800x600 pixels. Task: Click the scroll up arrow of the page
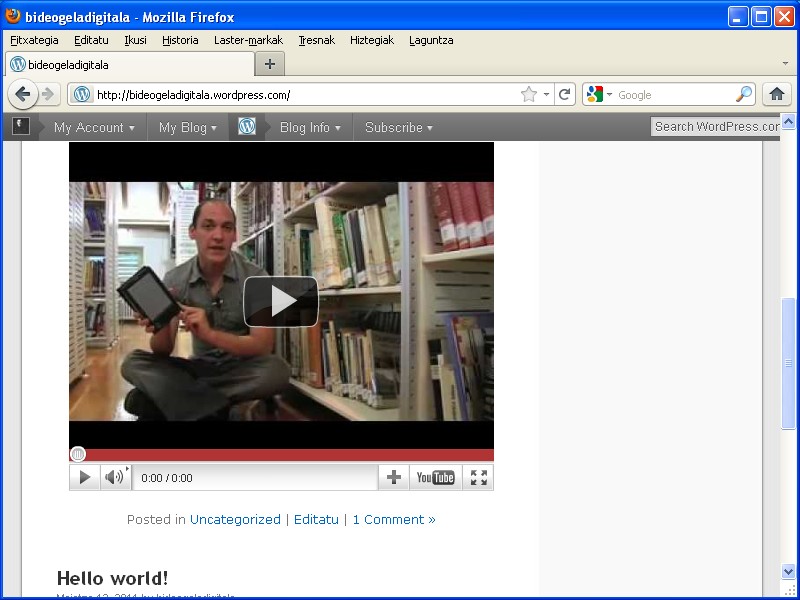(788, 121)
